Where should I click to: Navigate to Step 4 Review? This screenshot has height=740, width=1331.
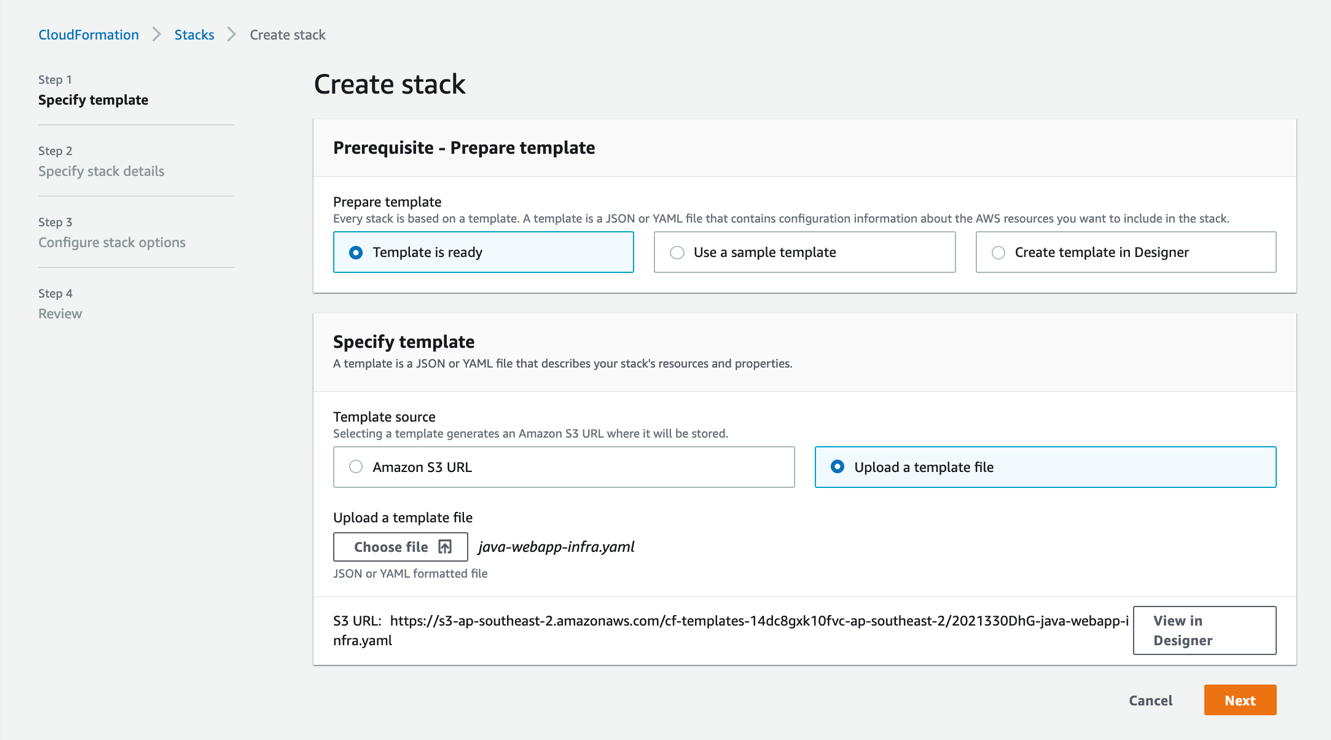tap(60, 313)
